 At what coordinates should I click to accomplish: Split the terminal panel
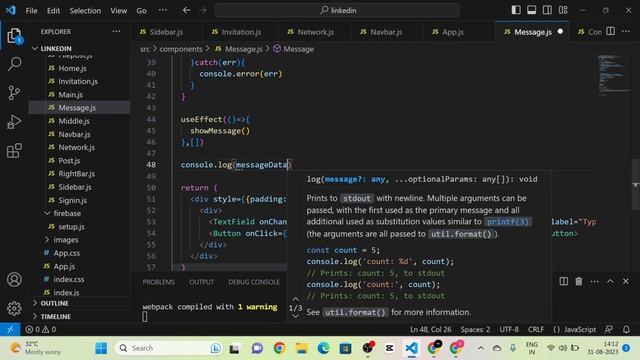tap(564, 281)
